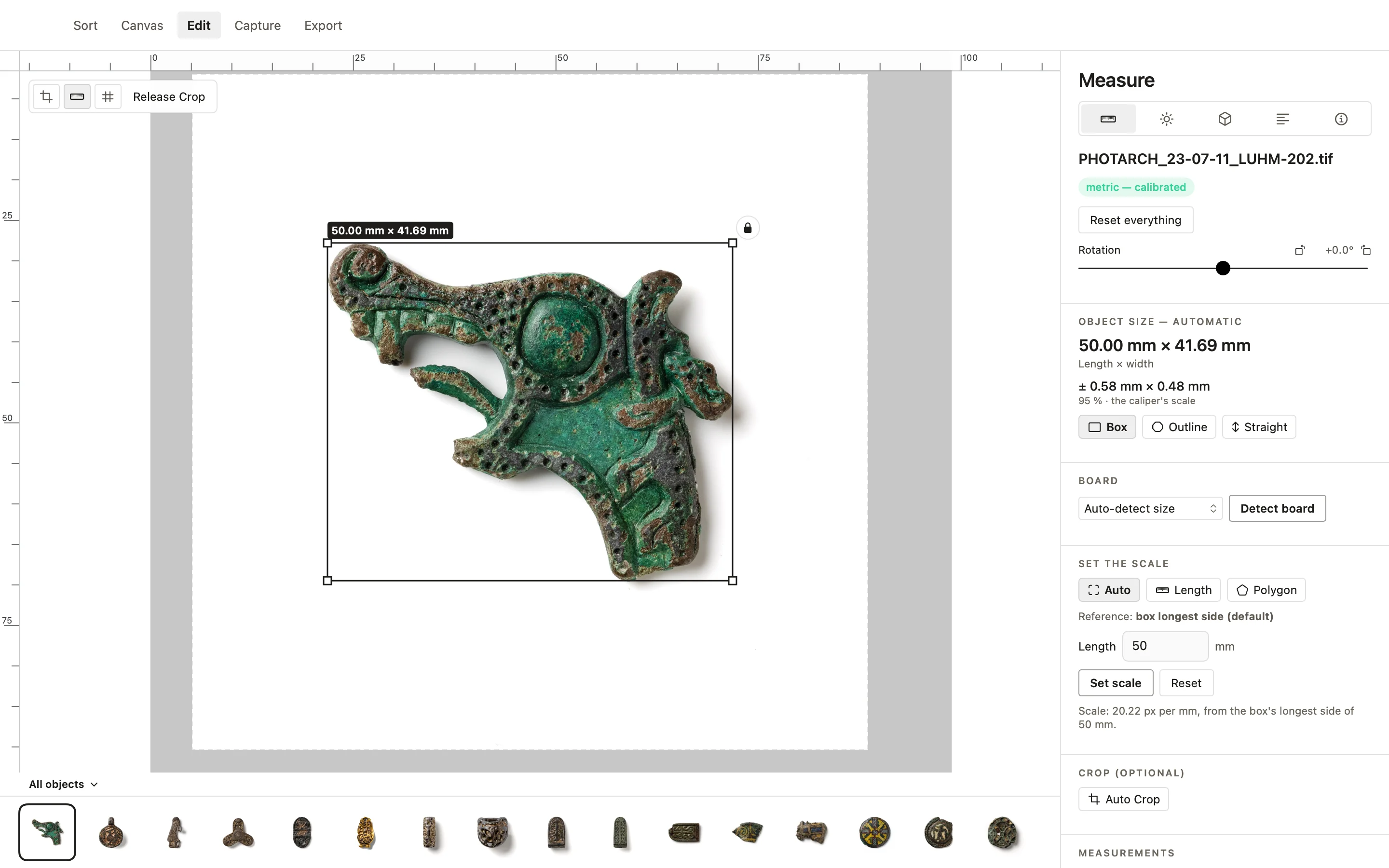Choose Length scale mode
Viewport: 1389px width, 868px height.
pos(1184,590)
